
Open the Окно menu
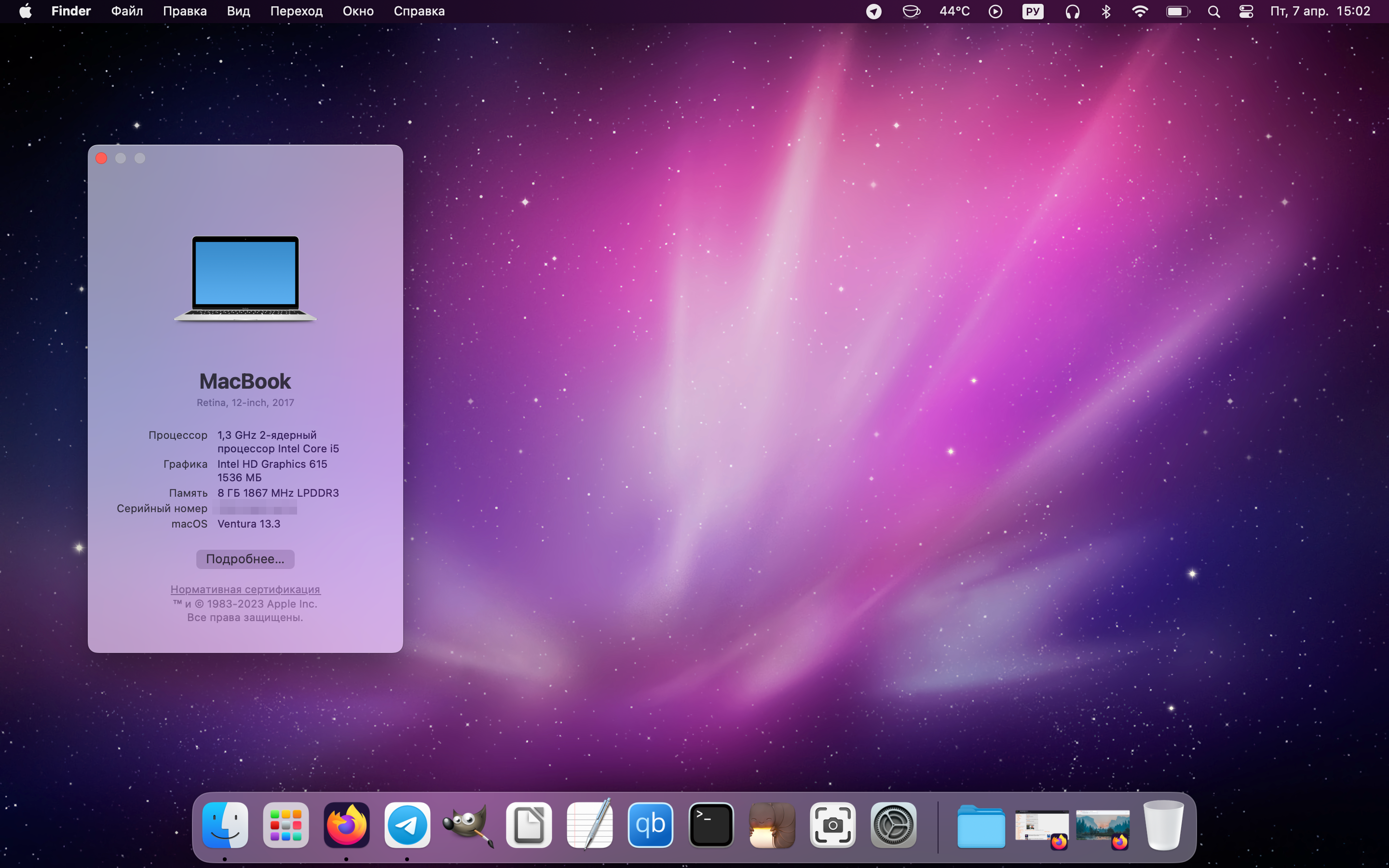tap(358, 11)
